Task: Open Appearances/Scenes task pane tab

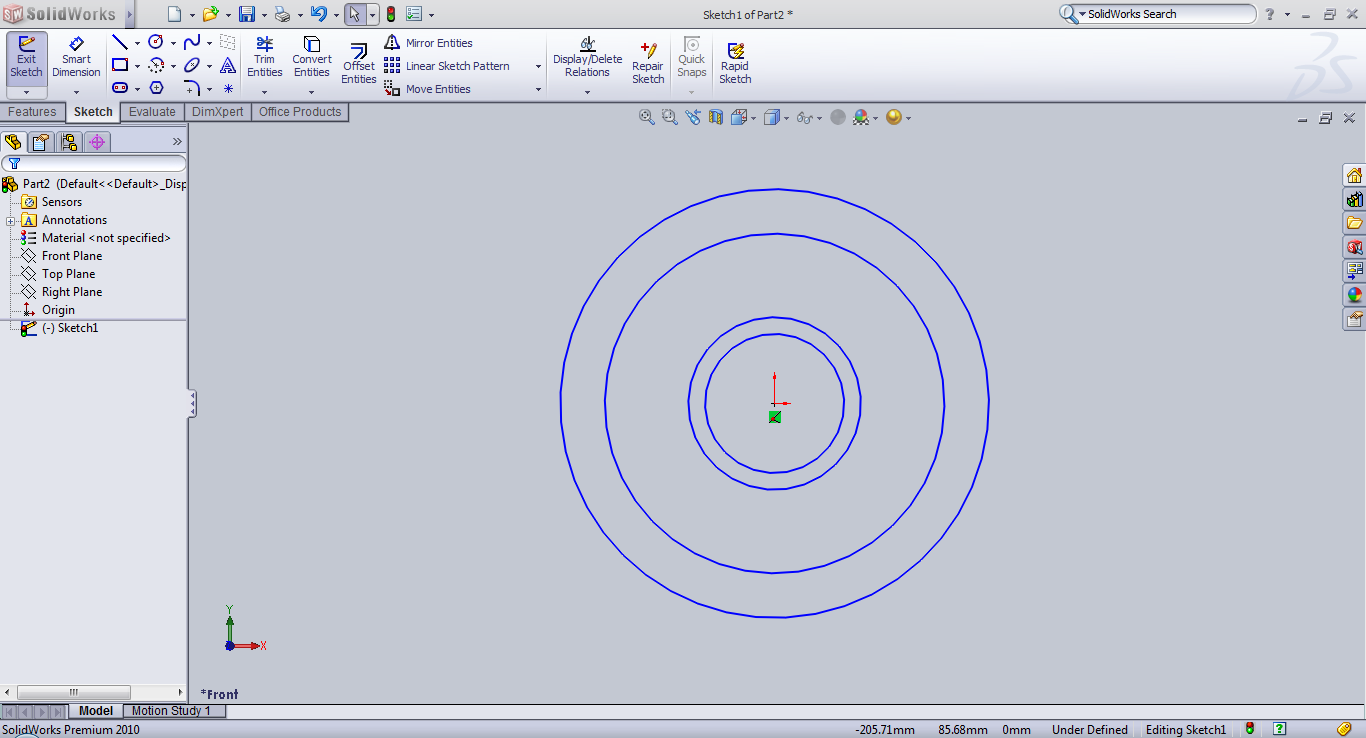Action: (x=1354, y=295)
